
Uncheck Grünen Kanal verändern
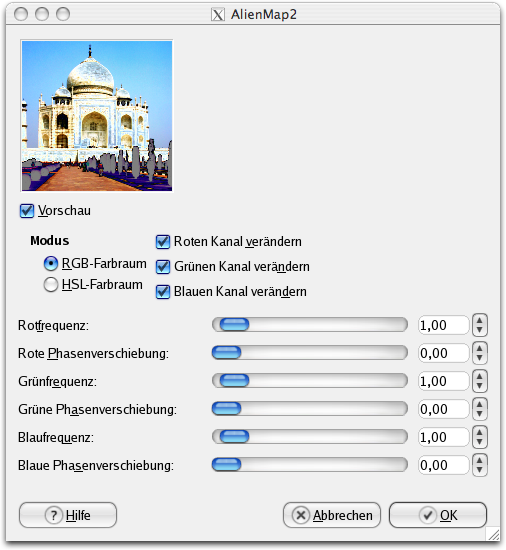pos(163,267)
